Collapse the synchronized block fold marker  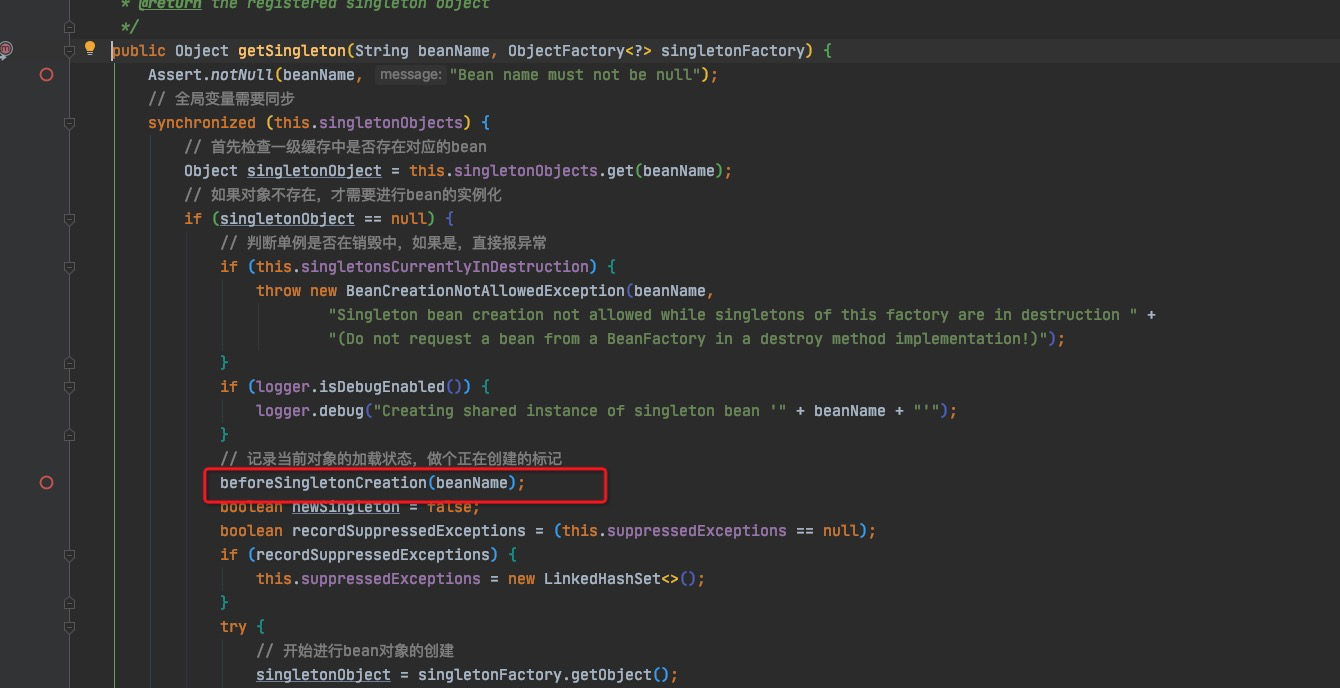click(x=69, y=123)
